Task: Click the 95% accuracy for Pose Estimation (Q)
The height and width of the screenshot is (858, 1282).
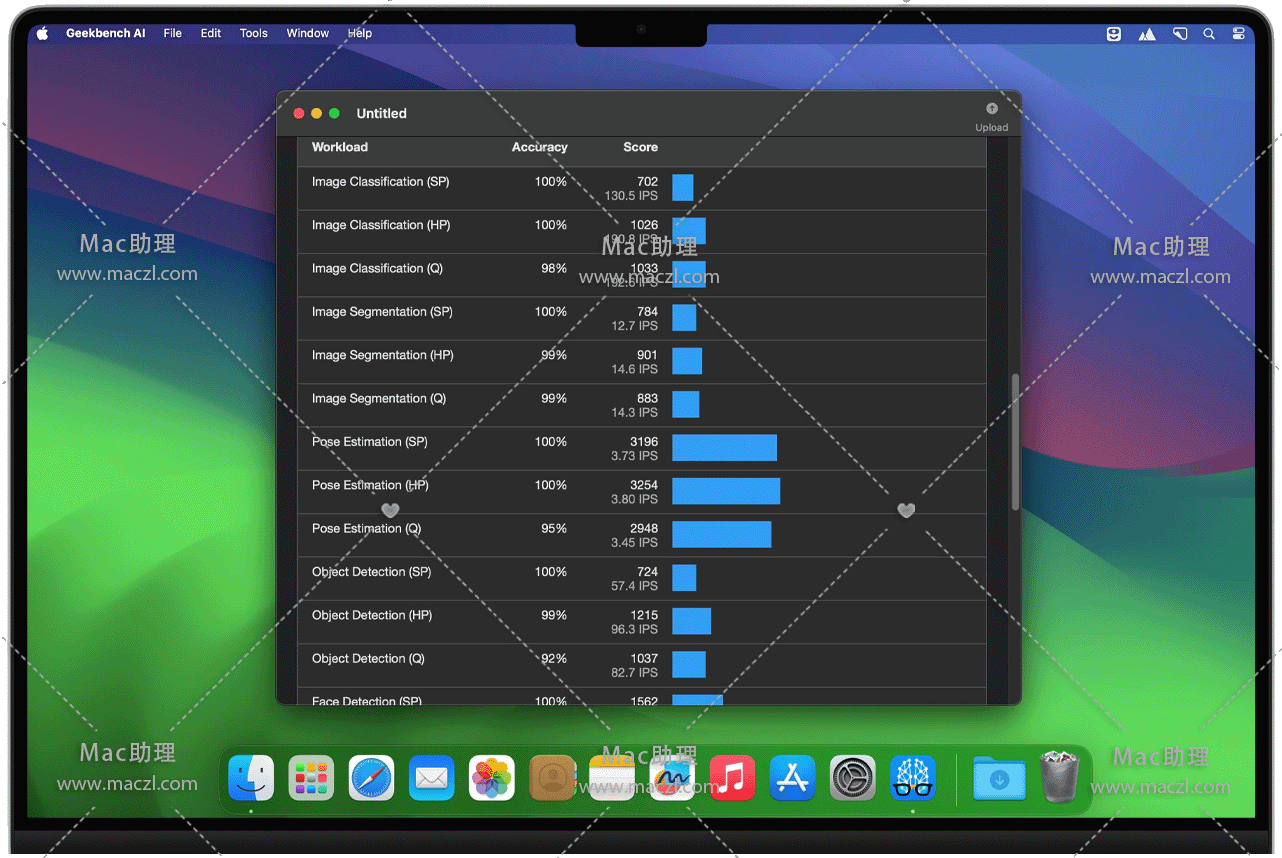Action: coord(554,528)
